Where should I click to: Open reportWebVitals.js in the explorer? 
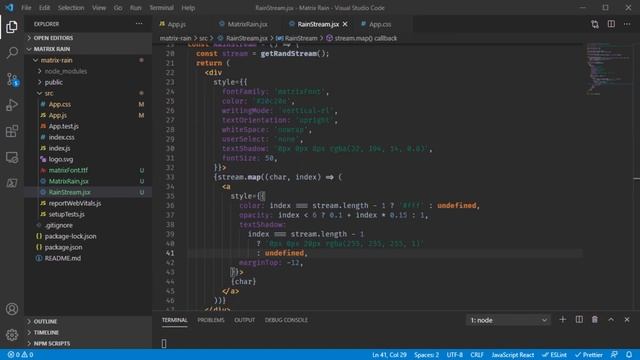click(x=88, y=203)
